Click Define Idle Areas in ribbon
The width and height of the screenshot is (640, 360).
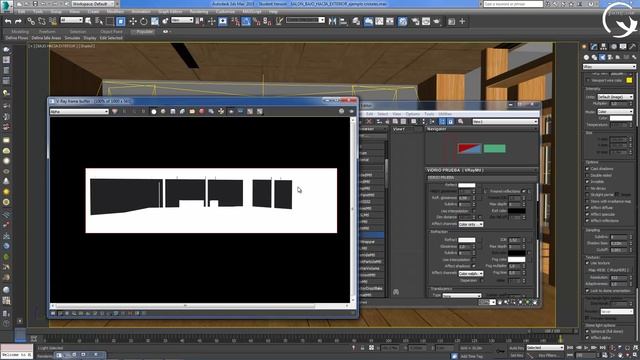coord(47,38)
